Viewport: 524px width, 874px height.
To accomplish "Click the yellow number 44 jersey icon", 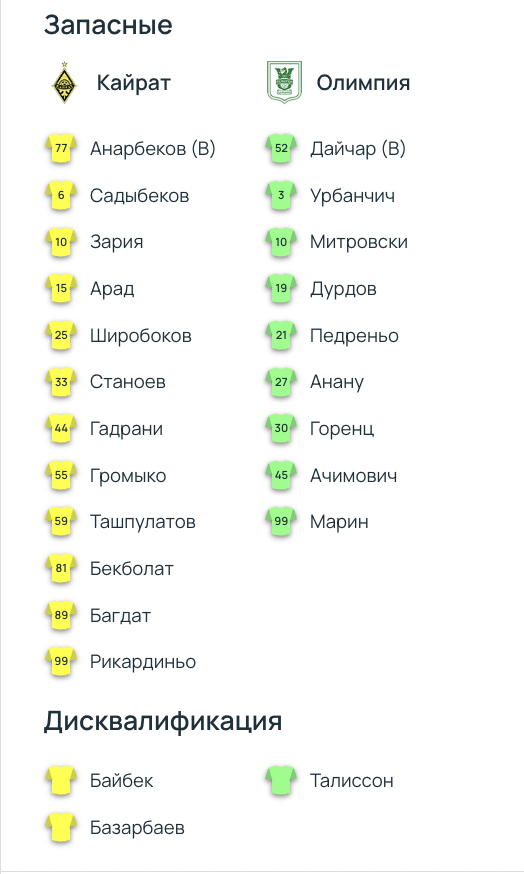I will [61, 429].
